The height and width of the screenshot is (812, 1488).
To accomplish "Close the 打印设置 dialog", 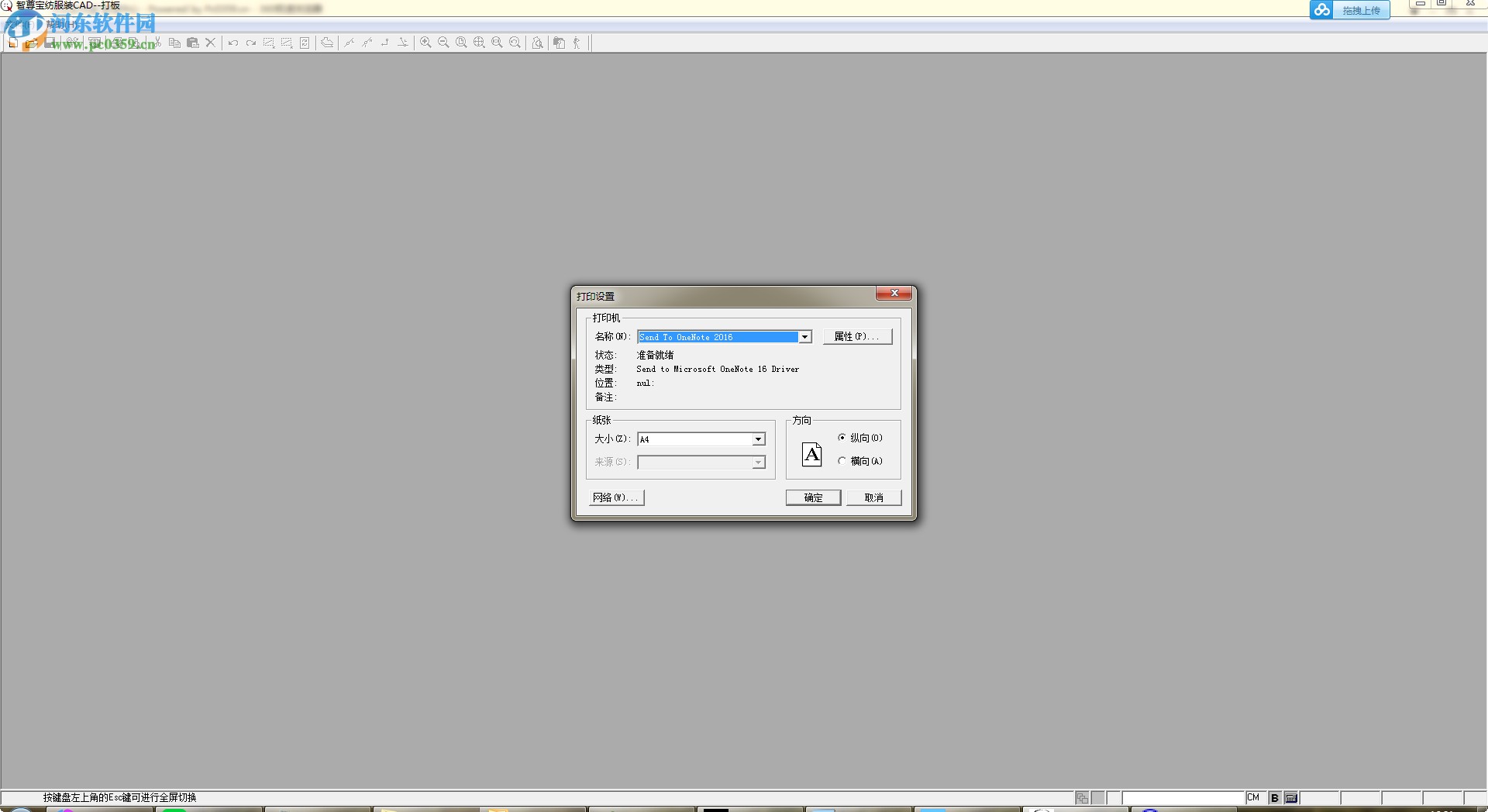I will pyautogui.click(x=894, y=293).
